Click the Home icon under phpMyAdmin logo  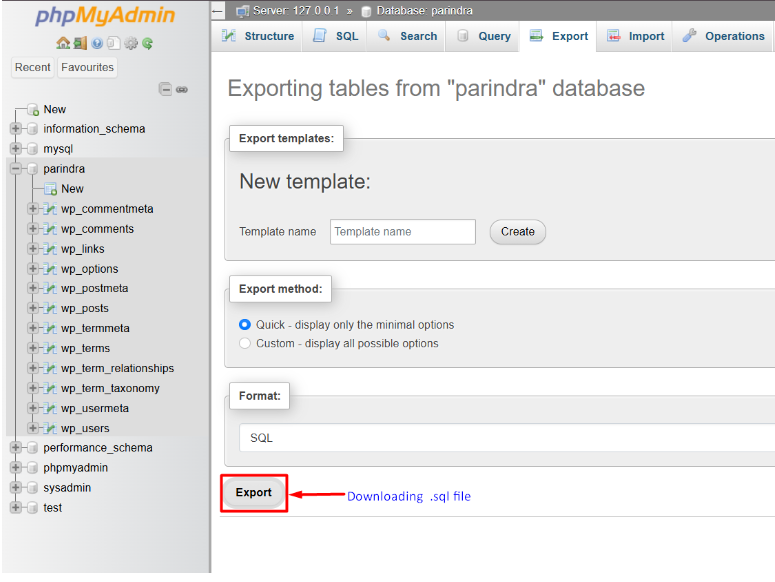(x=63, y=44)
